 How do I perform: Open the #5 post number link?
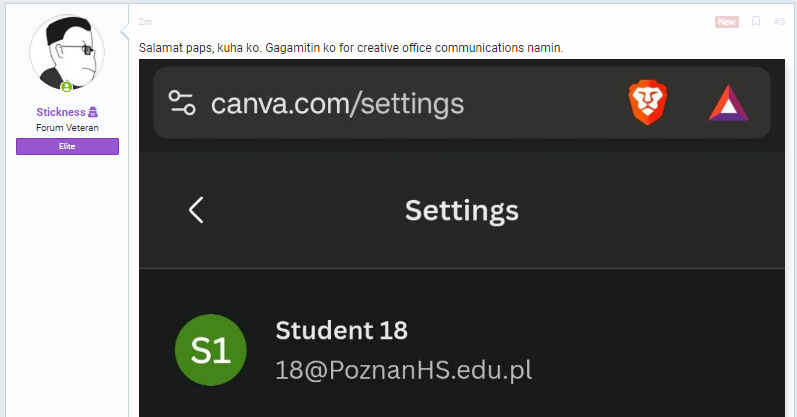(x=779, y=21)
